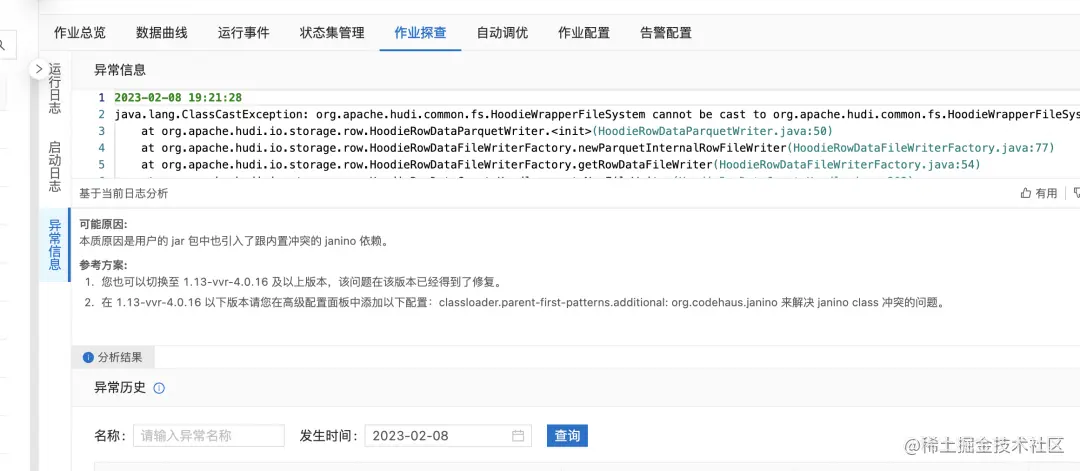Click the info icon beside 异常历史

tap(159, 388)
